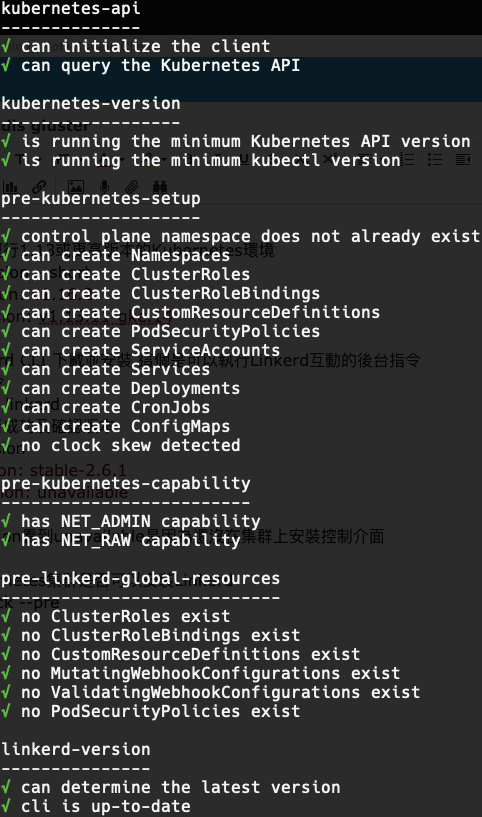Viewport: 482px width, 817px height.
Task: Click the faint numbered list icon
Action: [409, 159]
